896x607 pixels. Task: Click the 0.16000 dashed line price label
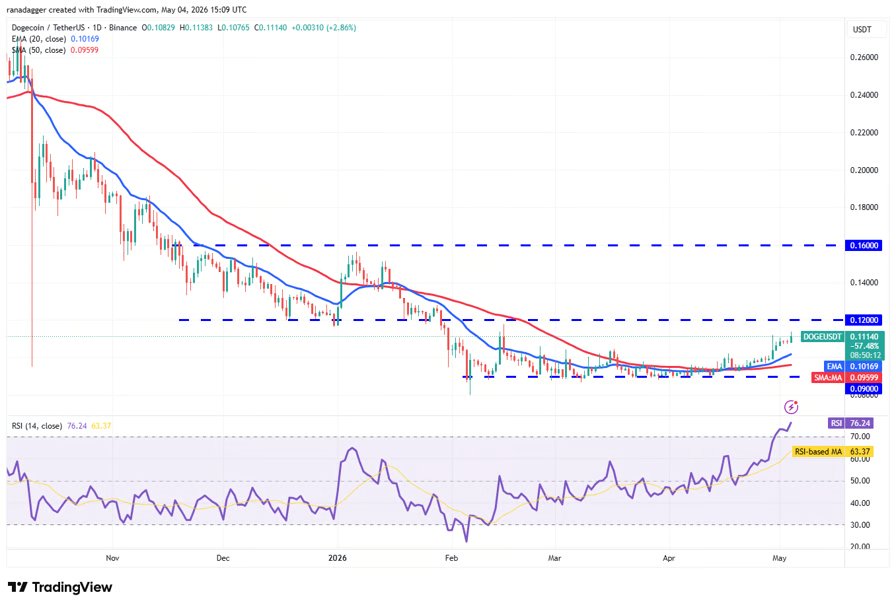[x=864, y=245]
